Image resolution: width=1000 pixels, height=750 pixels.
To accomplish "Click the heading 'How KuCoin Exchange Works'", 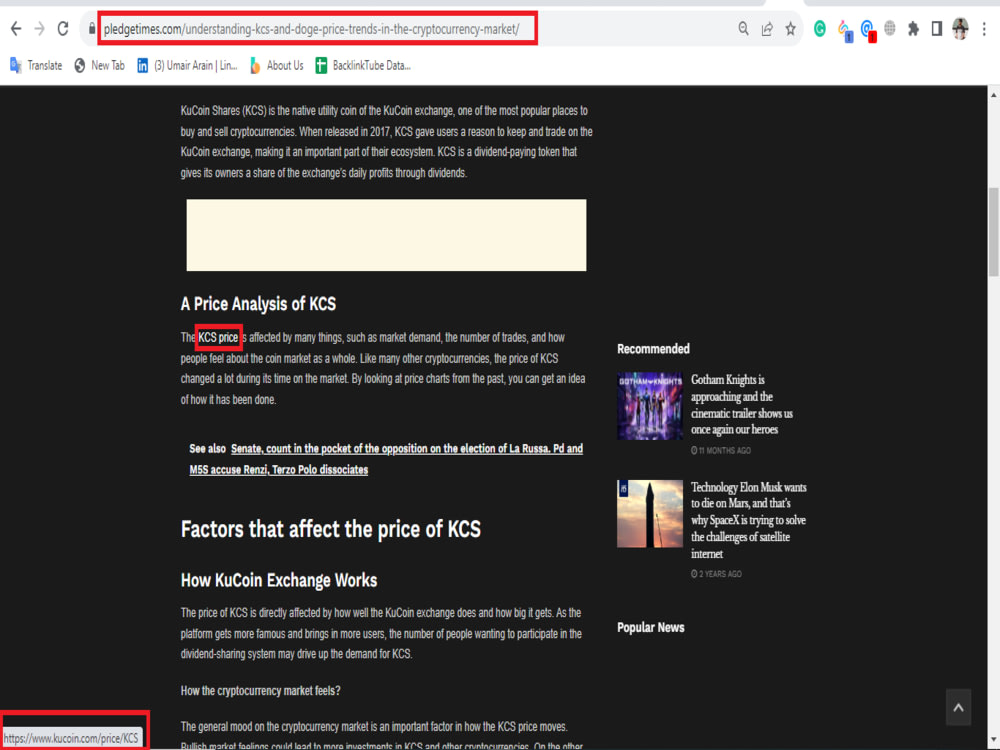I will point(279,580).
